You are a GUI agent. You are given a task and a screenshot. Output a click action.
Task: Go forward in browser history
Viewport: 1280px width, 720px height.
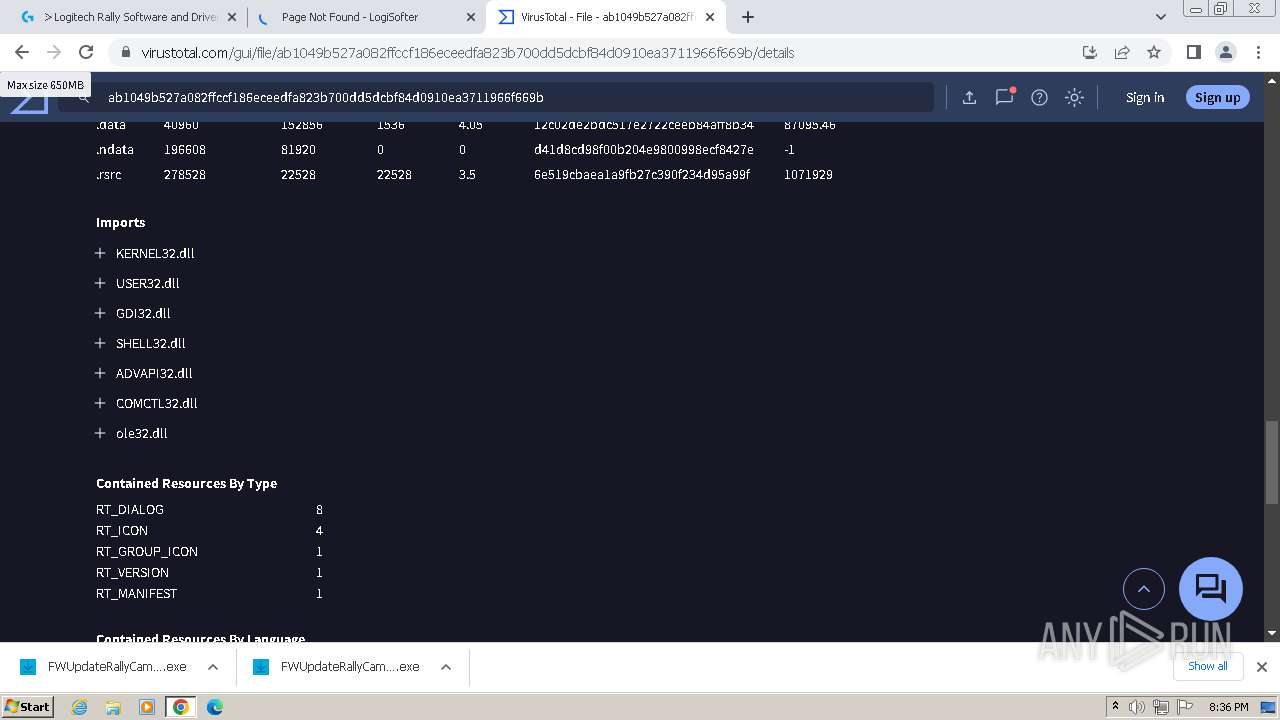pyautogui.click(x=54, y=52)
